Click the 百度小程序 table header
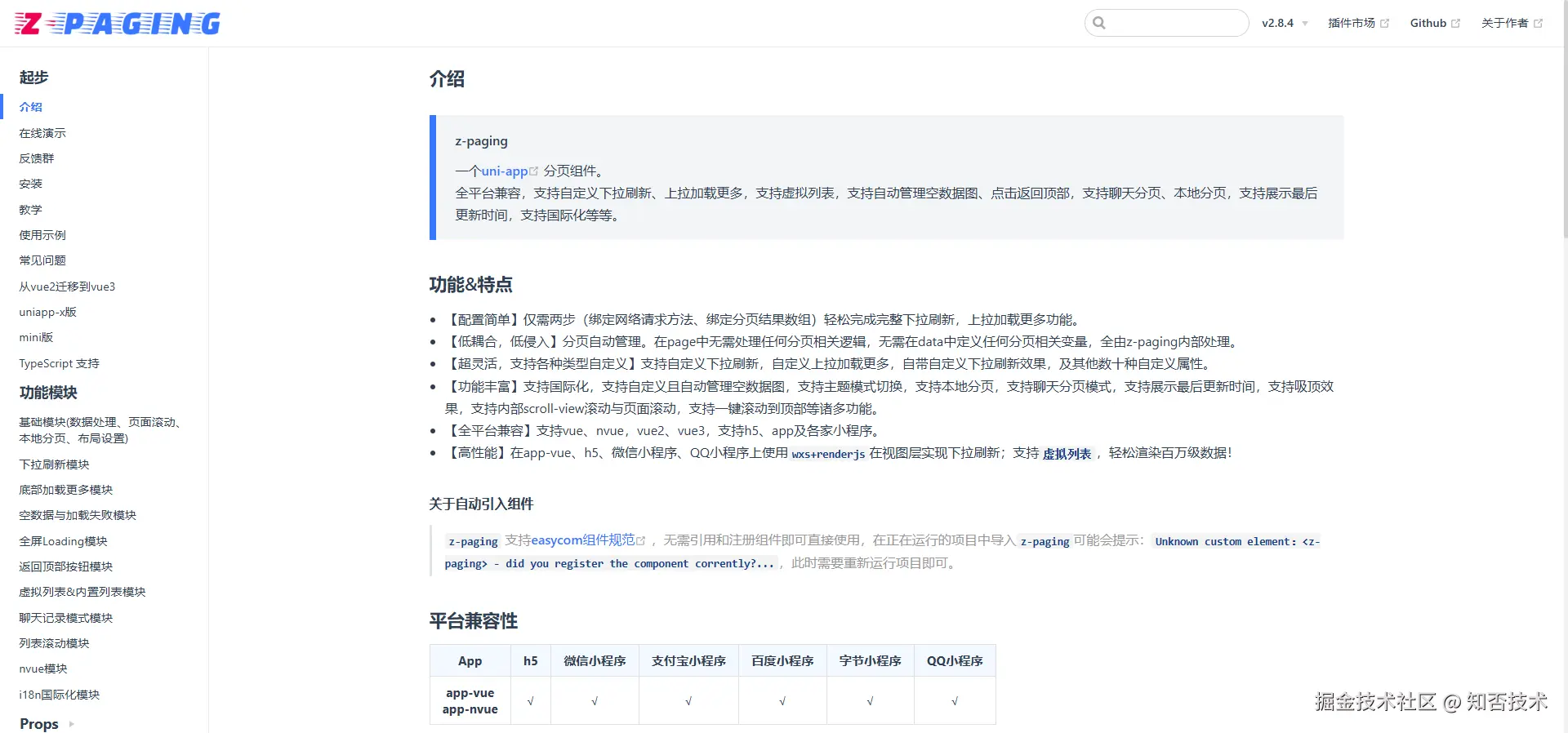1568x733 pixels. [x=782, y=661]
